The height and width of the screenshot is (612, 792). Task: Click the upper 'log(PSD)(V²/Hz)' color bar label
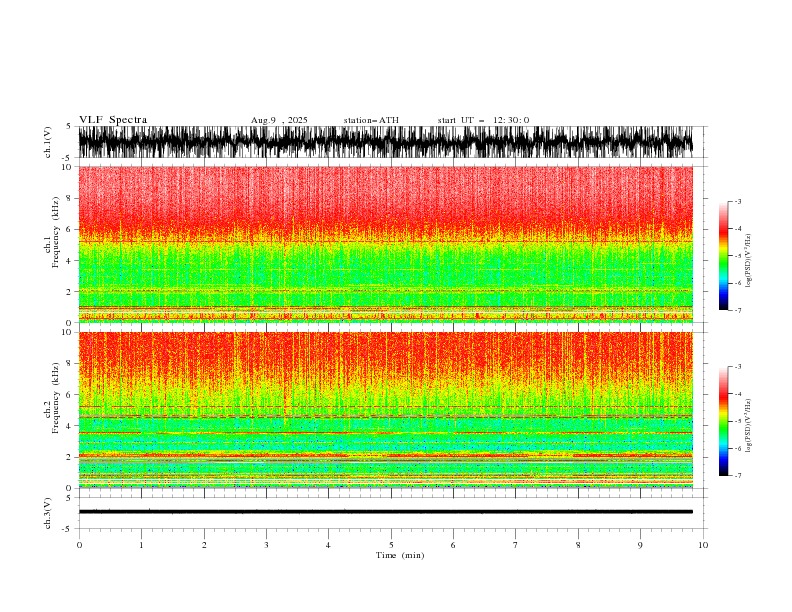click(748, 261)
